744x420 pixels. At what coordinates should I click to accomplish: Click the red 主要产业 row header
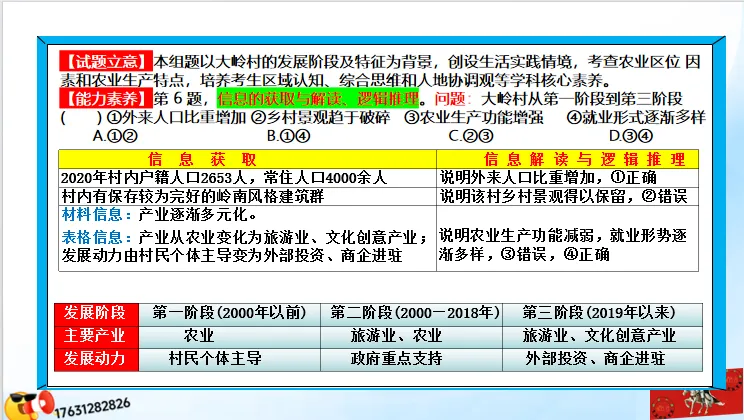(x=96, y=336)
